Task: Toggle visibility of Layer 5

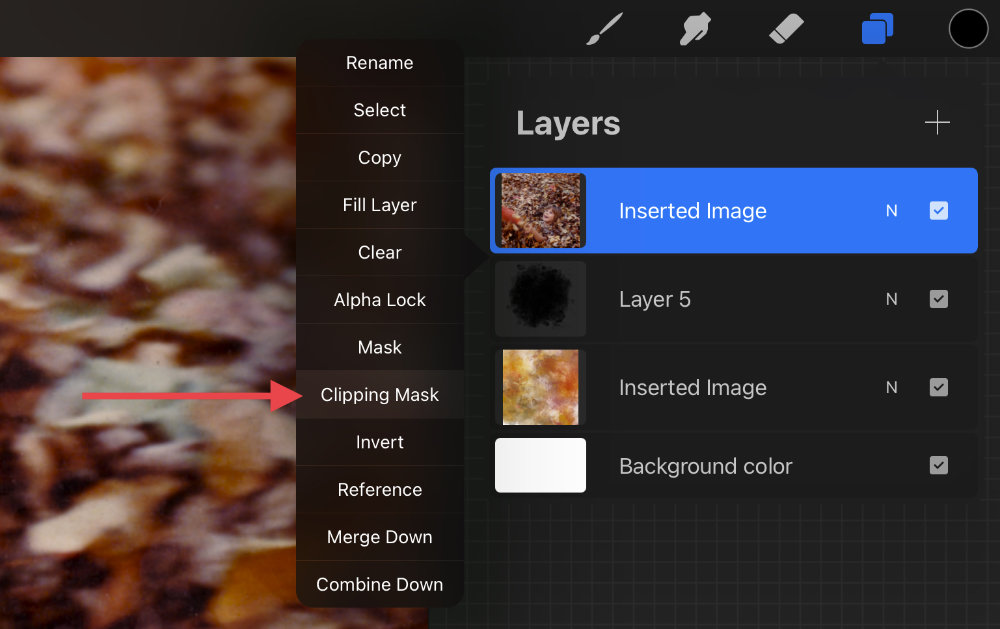Action: 938,299
